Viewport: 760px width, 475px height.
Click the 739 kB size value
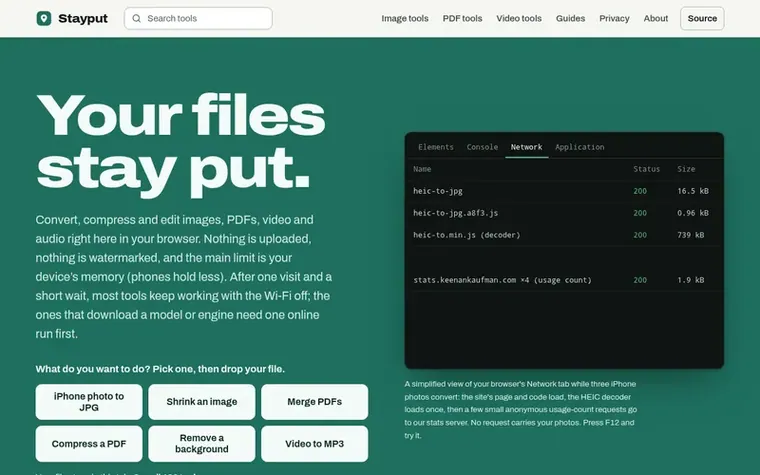[691, 235]
